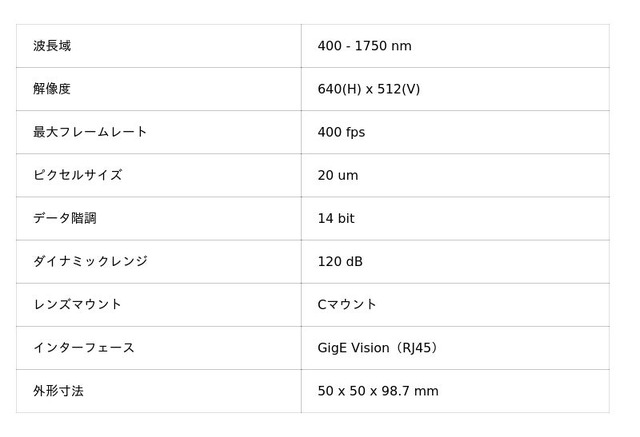Screen dimensions: 640x437
Task: Select the 14 bit value cell
Action: (336, 218)
